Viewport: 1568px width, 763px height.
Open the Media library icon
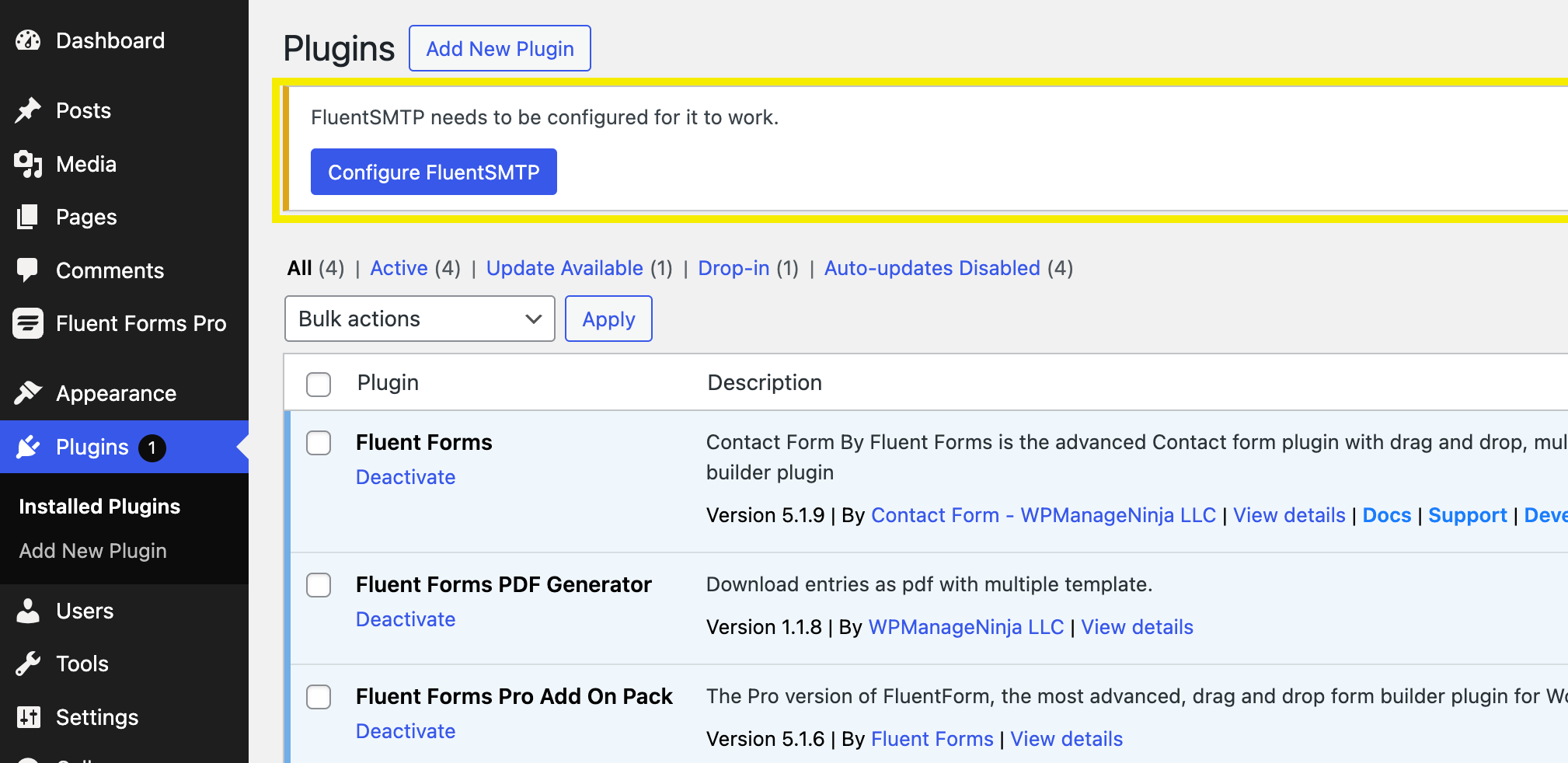click(27, 164)
